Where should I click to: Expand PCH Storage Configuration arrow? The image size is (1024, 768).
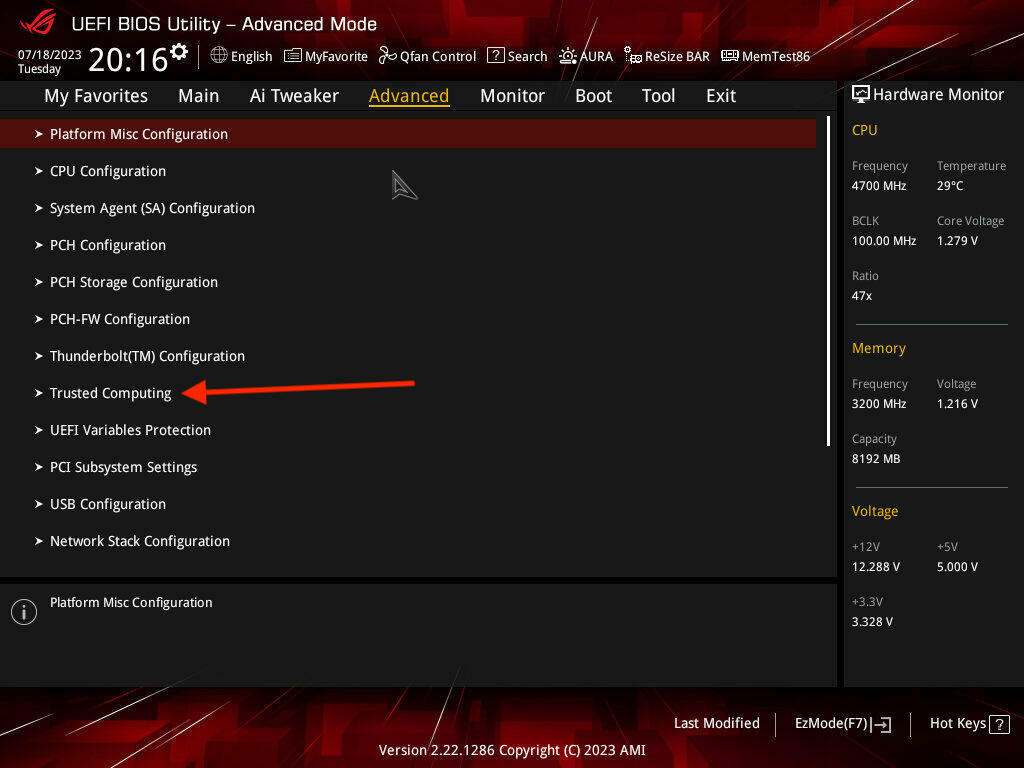click(x=39, y=282)
